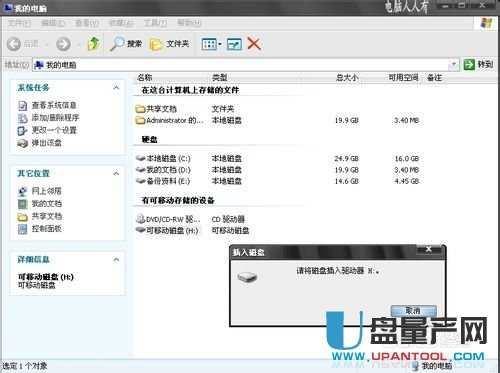Click the 4.45 GB free space value
This screenshot has height=373, width=500.
407,181
